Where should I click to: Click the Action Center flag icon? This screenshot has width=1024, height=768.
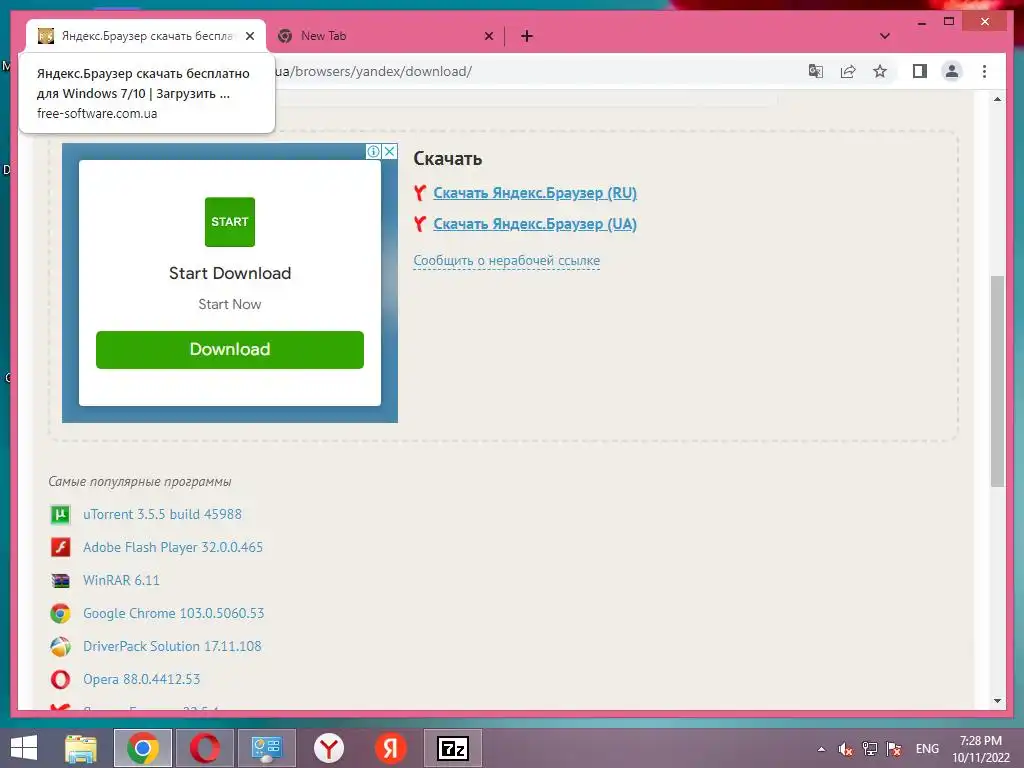(x=894, y=749)
